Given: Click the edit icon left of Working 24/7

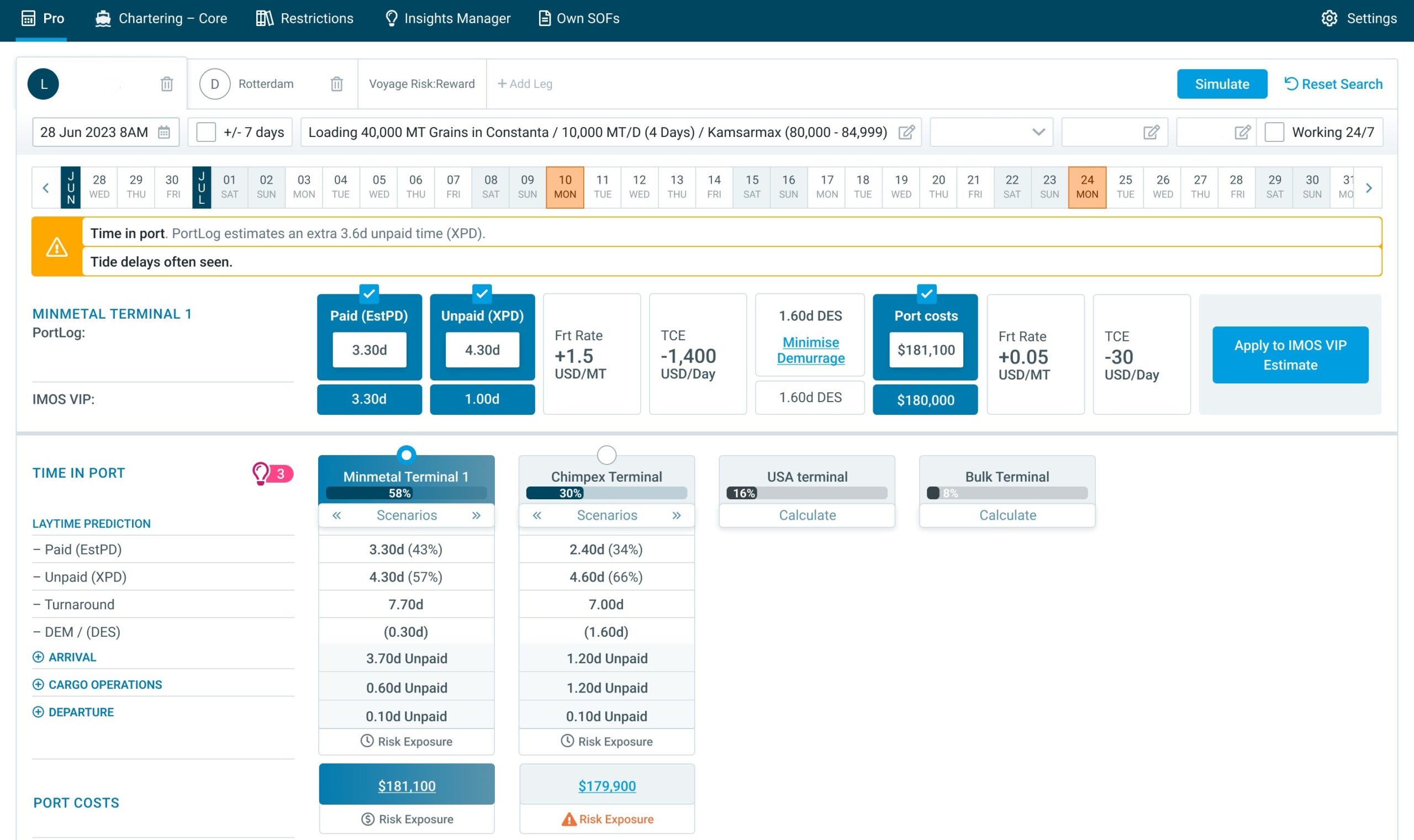Looking at the screenshot, I should pyautogui.click(x=1242, y=132).
